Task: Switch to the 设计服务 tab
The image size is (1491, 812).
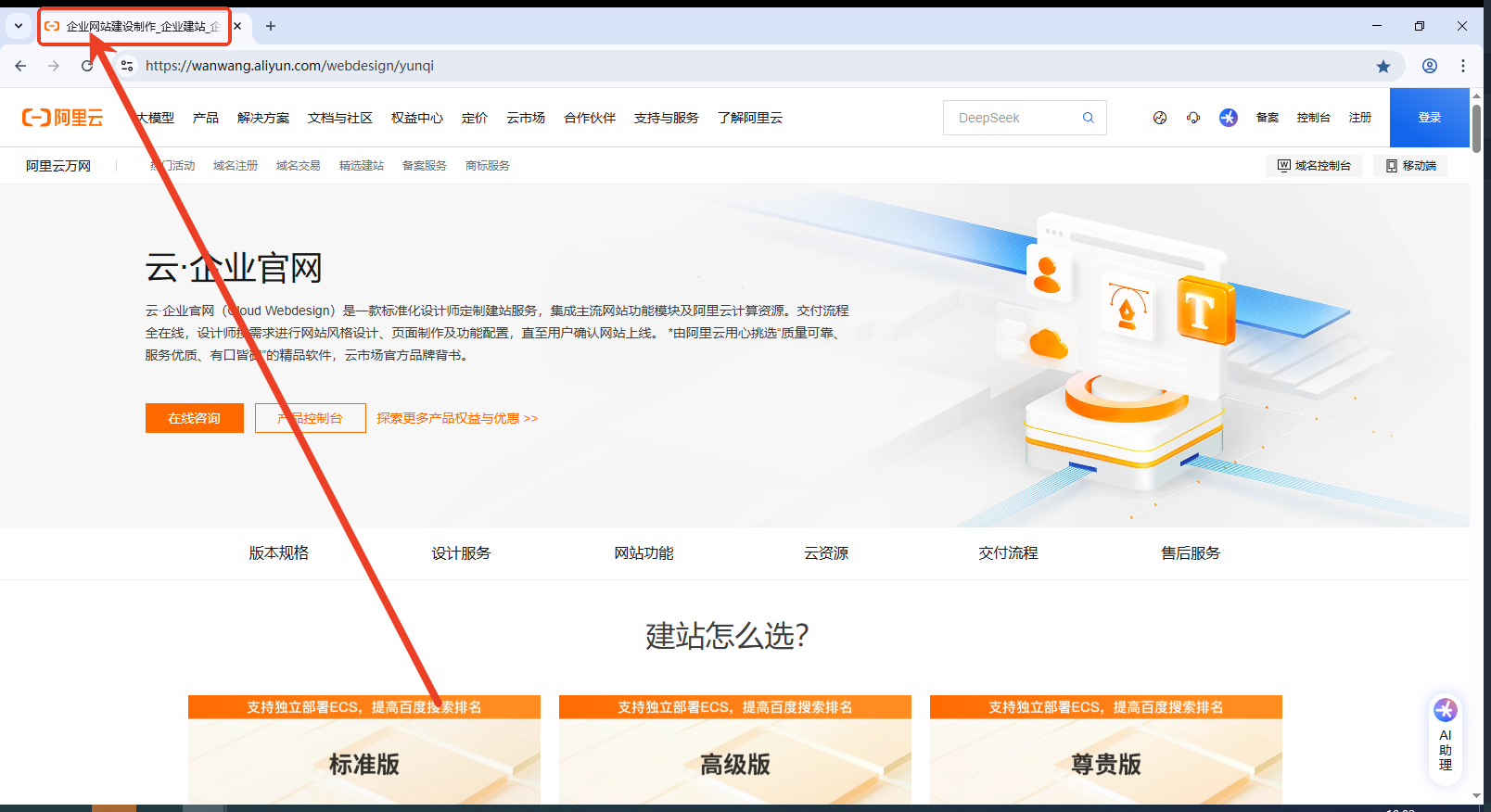Action: (x=461, y=553)
